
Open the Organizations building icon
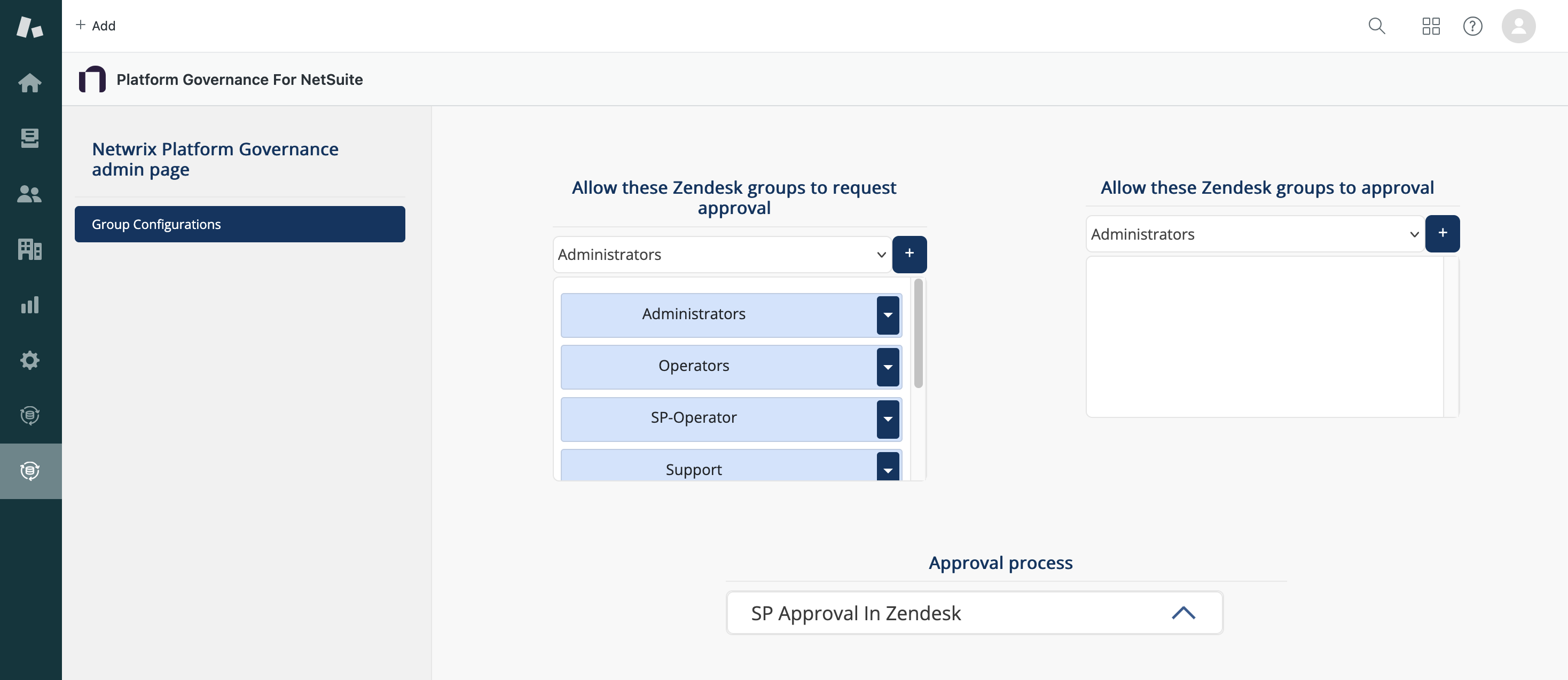click(x=30, y=249)
